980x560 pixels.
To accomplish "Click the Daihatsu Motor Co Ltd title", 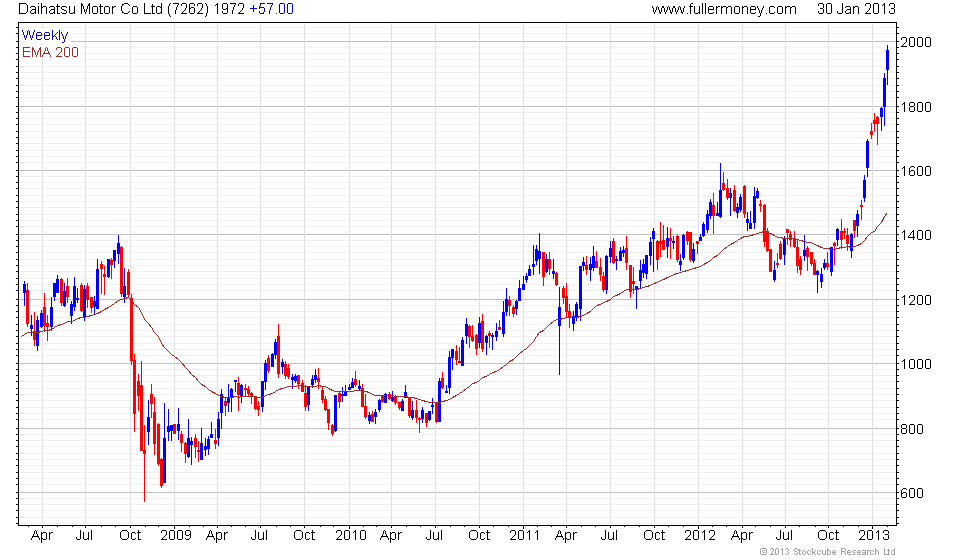I will point(109,9).
